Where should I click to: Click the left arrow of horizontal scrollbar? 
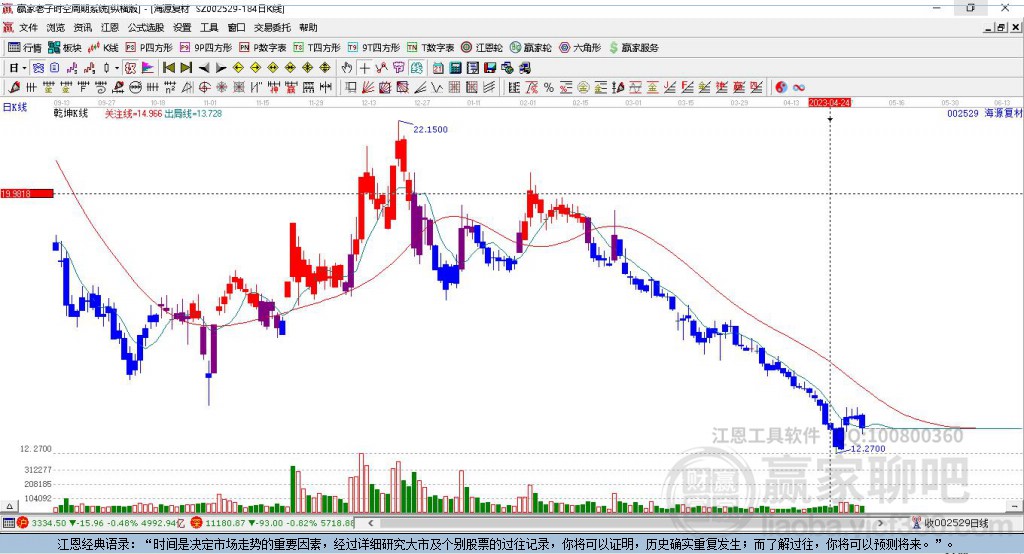click(370, 523)
